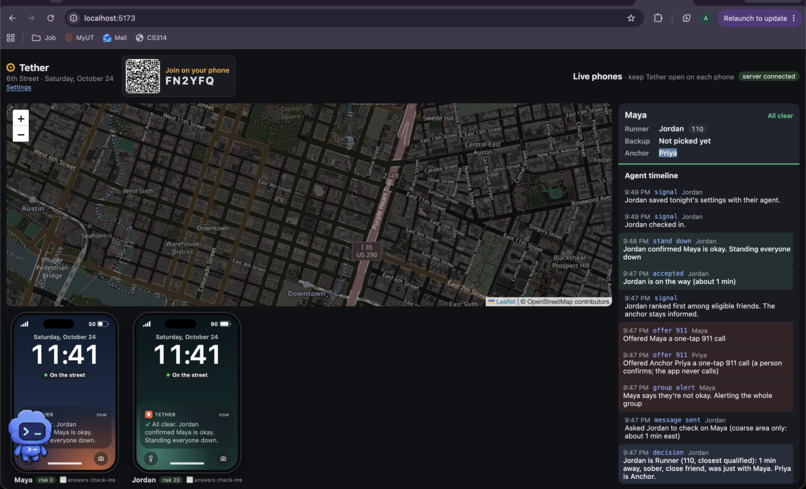Toggle Maya's answers check-ins checkbox
Screen dimensions: 806x489
coord(63,480)
